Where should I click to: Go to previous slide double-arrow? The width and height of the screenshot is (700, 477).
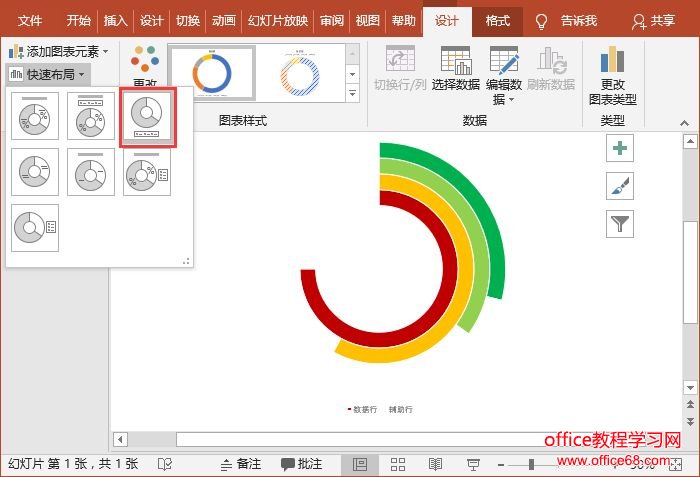click(690, 404)
